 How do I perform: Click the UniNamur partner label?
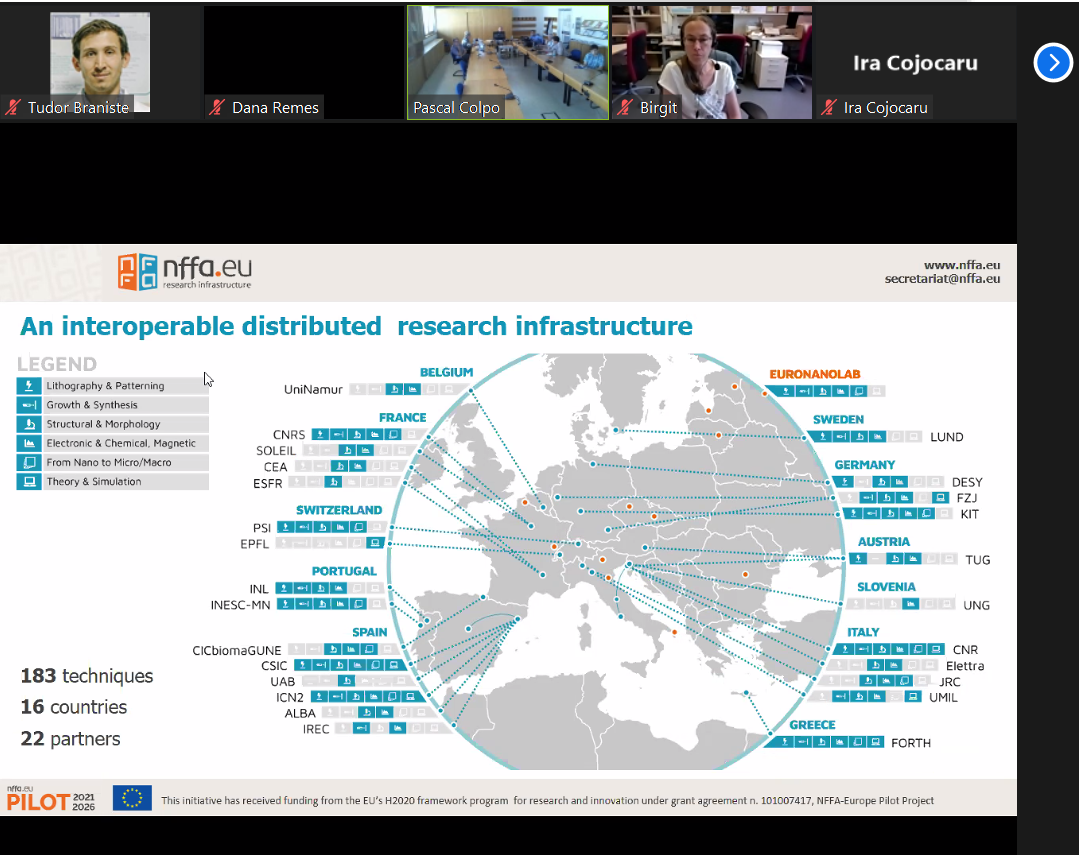313,390
